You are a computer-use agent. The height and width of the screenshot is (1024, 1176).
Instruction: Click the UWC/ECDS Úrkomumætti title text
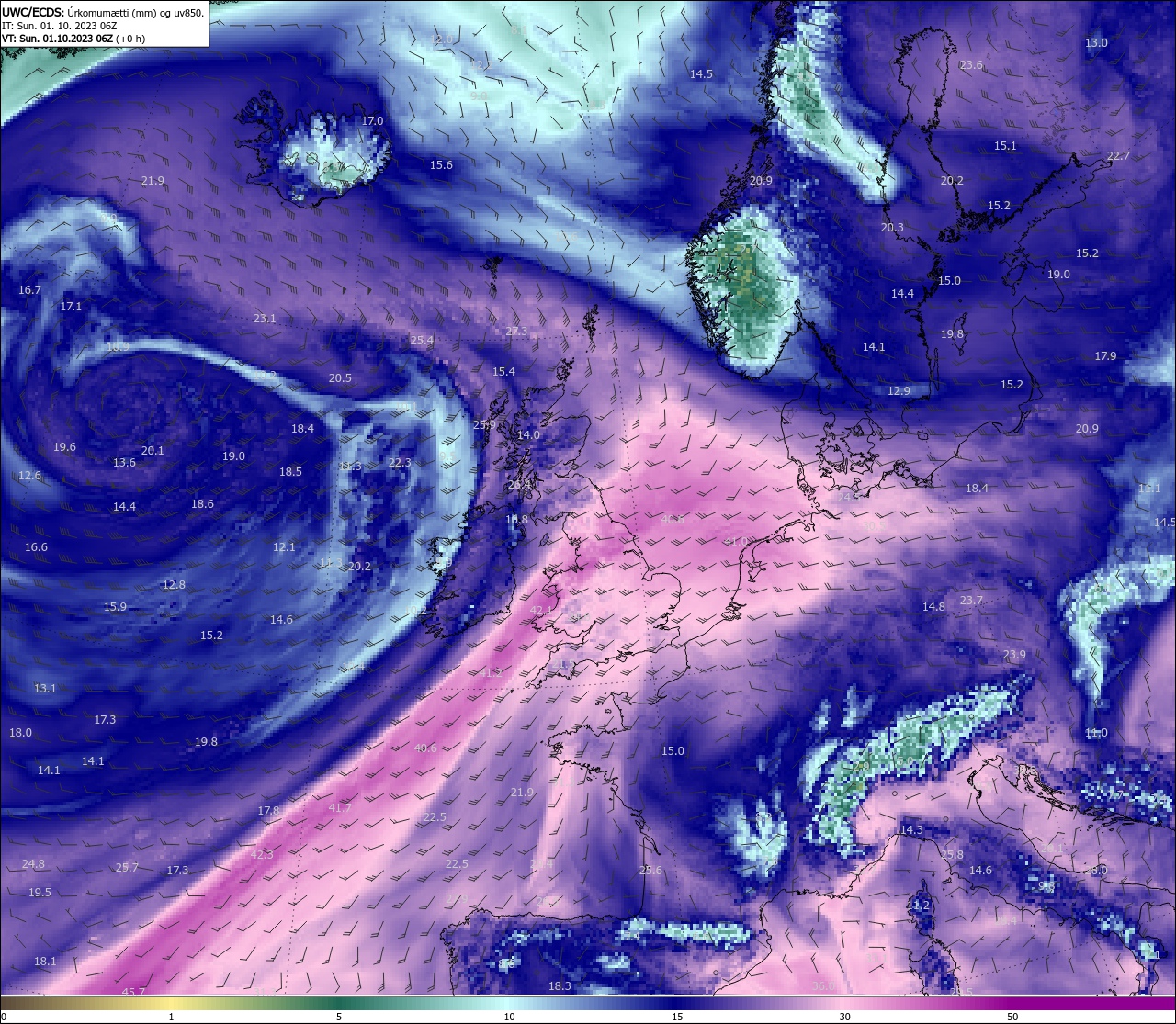click(103, 13)
